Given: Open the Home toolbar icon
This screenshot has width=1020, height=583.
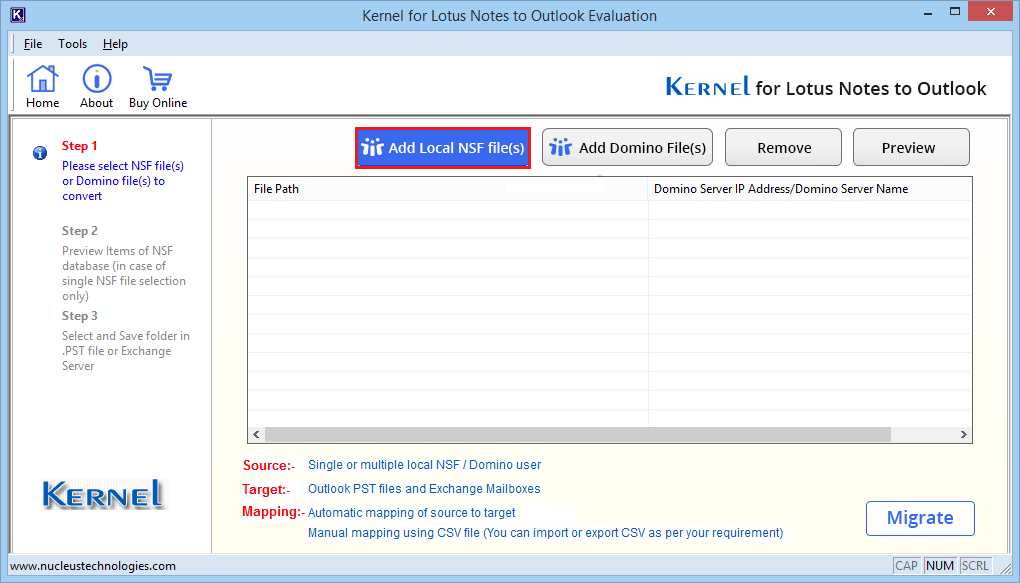Looking at the screenshot, I should (42, 87).
